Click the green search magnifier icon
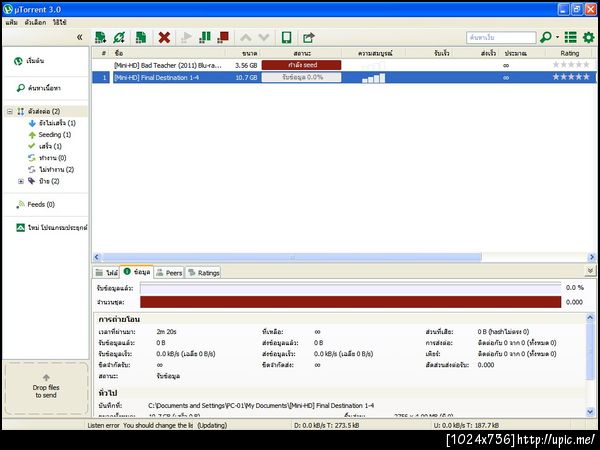 pyautogui.click(x=546, y=37)
